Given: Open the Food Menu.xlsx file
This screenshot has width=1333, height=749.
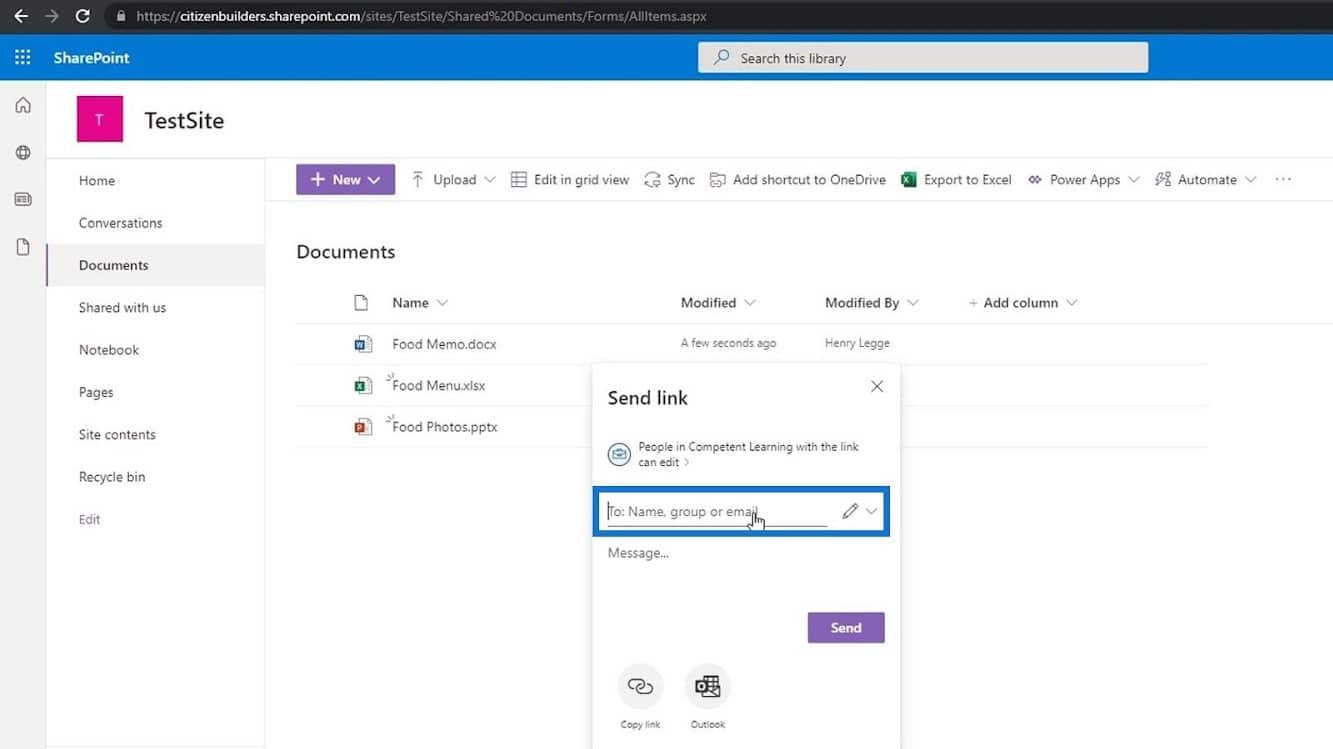Looking at the screenshot, I should [439, 386].
